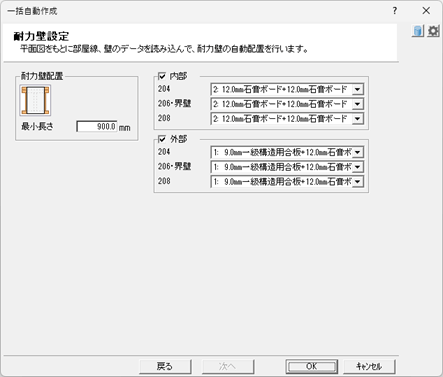
Task: Click the 戻る button
Action: tap(165, 367)
